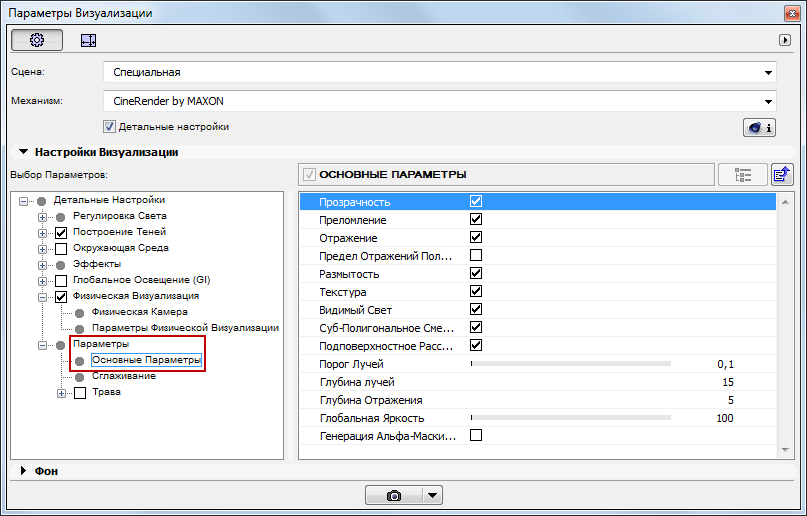The height and width of the screenshot is (516, 807).
Task: Expand the Окружающая Среда node
Action: (42, 250)
